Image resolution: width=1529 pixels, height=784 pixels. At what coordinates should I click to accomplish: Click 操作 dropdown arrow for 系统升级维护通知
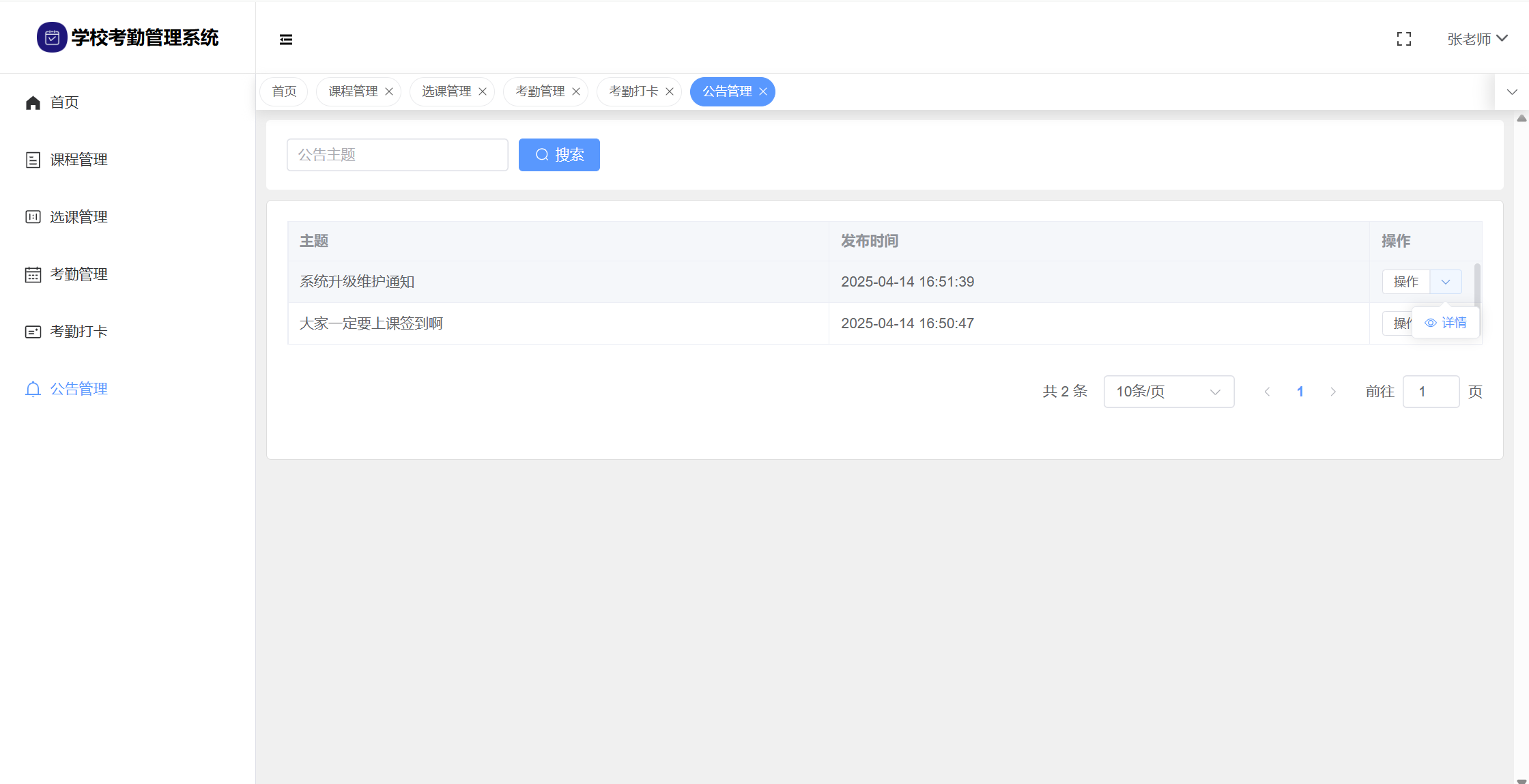point(1445,282)
